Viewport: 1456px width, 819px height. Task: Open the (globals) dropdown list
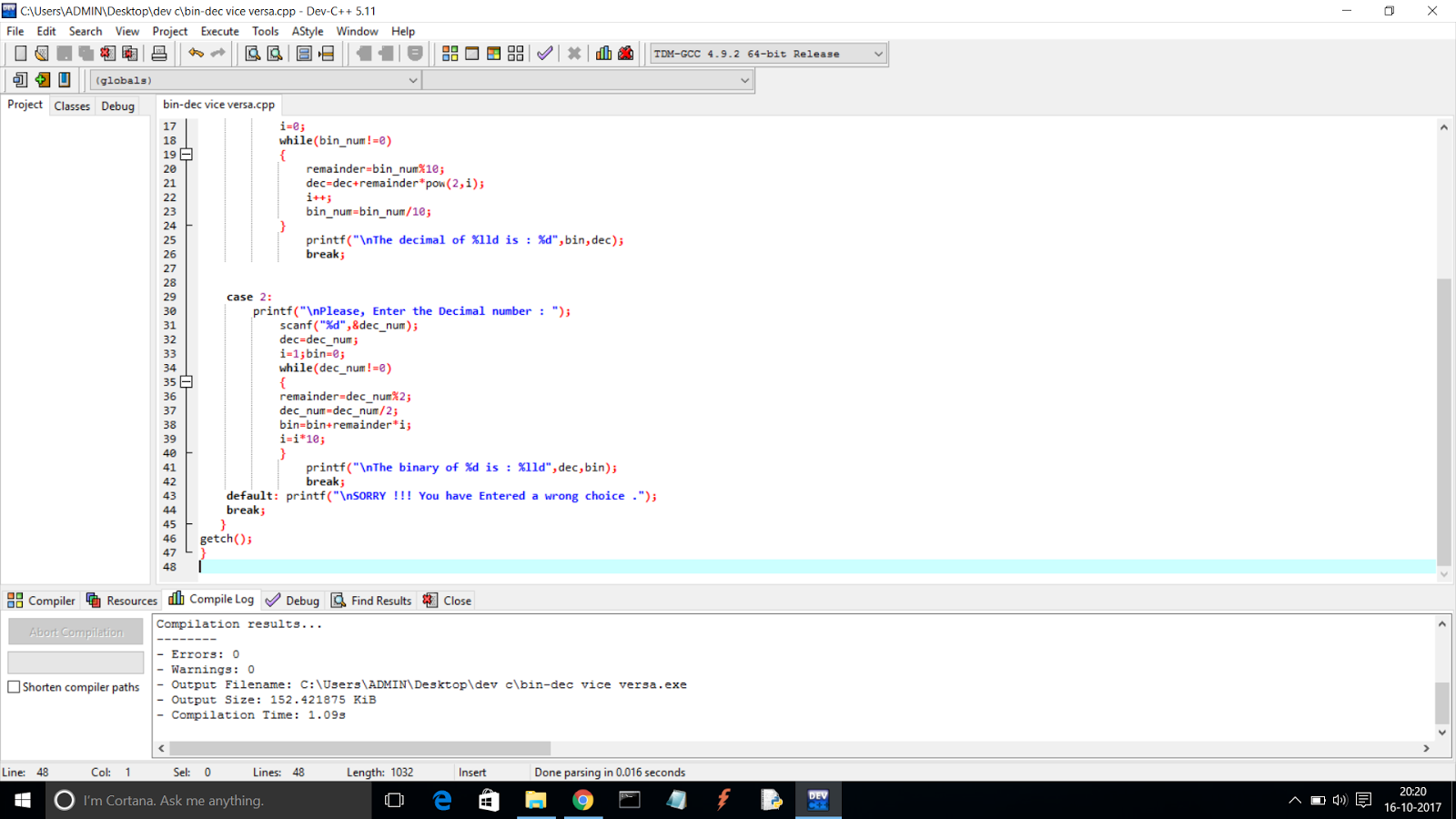[x=414, y=80]
